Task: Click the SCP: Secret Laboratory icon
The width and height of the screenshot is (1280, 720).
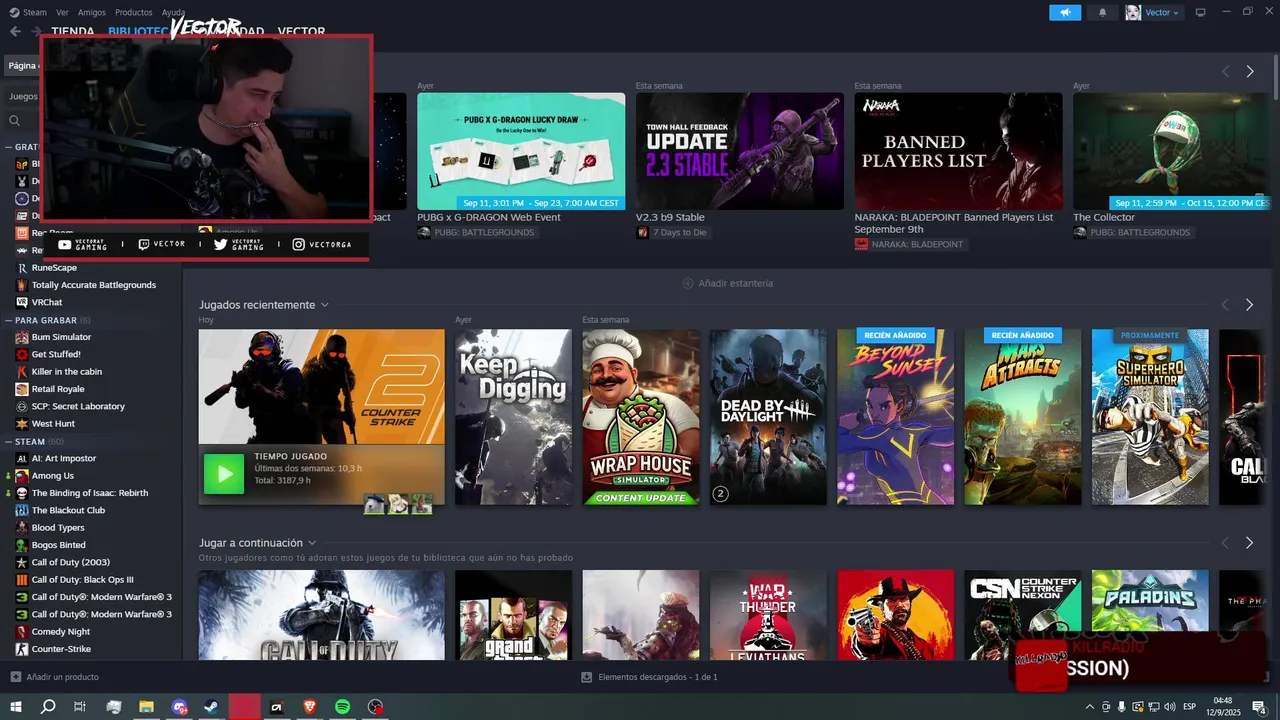Action: 22,406
